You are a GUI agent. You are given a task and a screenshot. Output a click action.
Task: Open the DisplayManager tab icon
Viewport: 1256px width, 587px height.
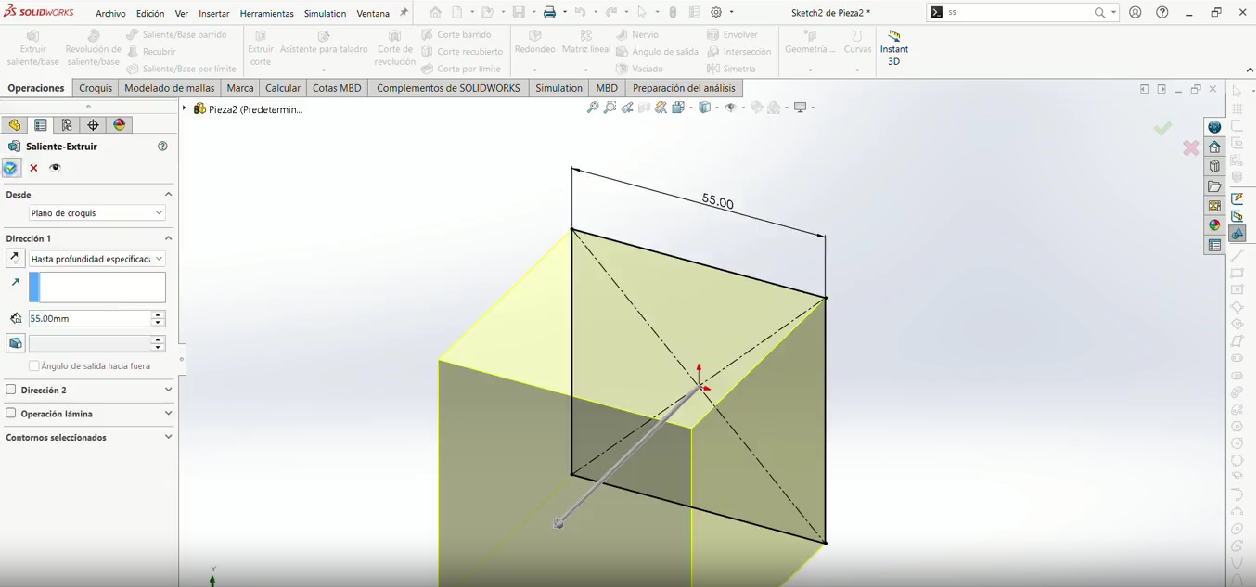120,125
